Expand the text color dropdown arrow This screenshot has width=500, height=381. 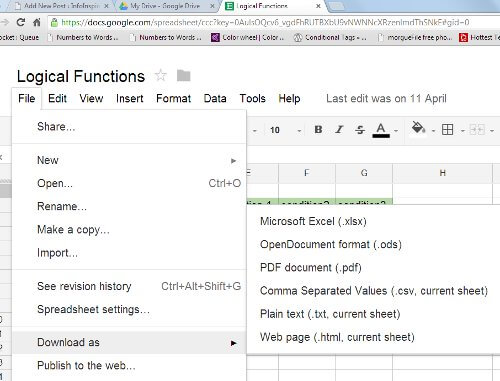coord(396,131)
